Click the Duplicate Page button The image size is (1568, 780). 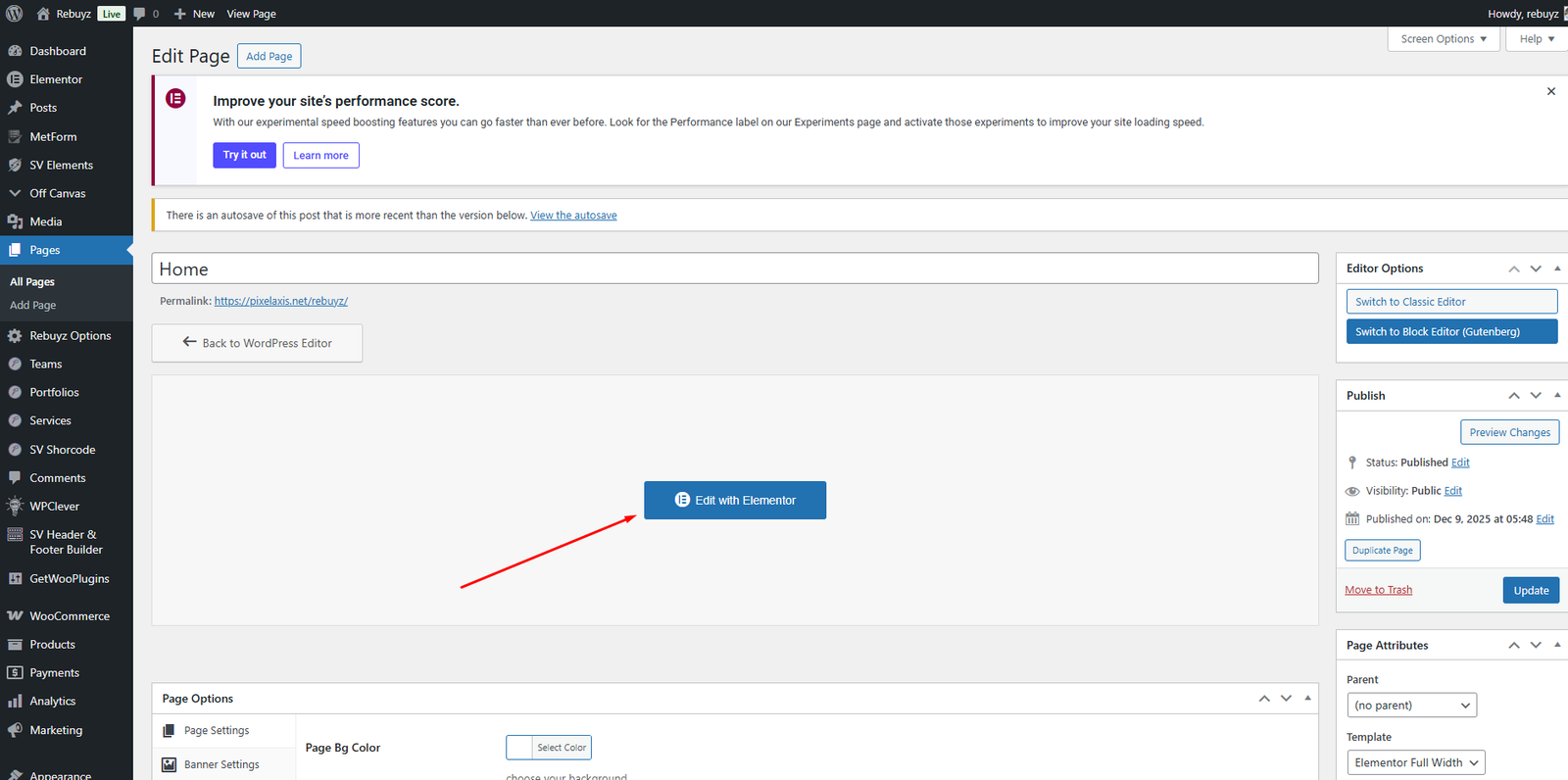click(x=1382, y=551)
